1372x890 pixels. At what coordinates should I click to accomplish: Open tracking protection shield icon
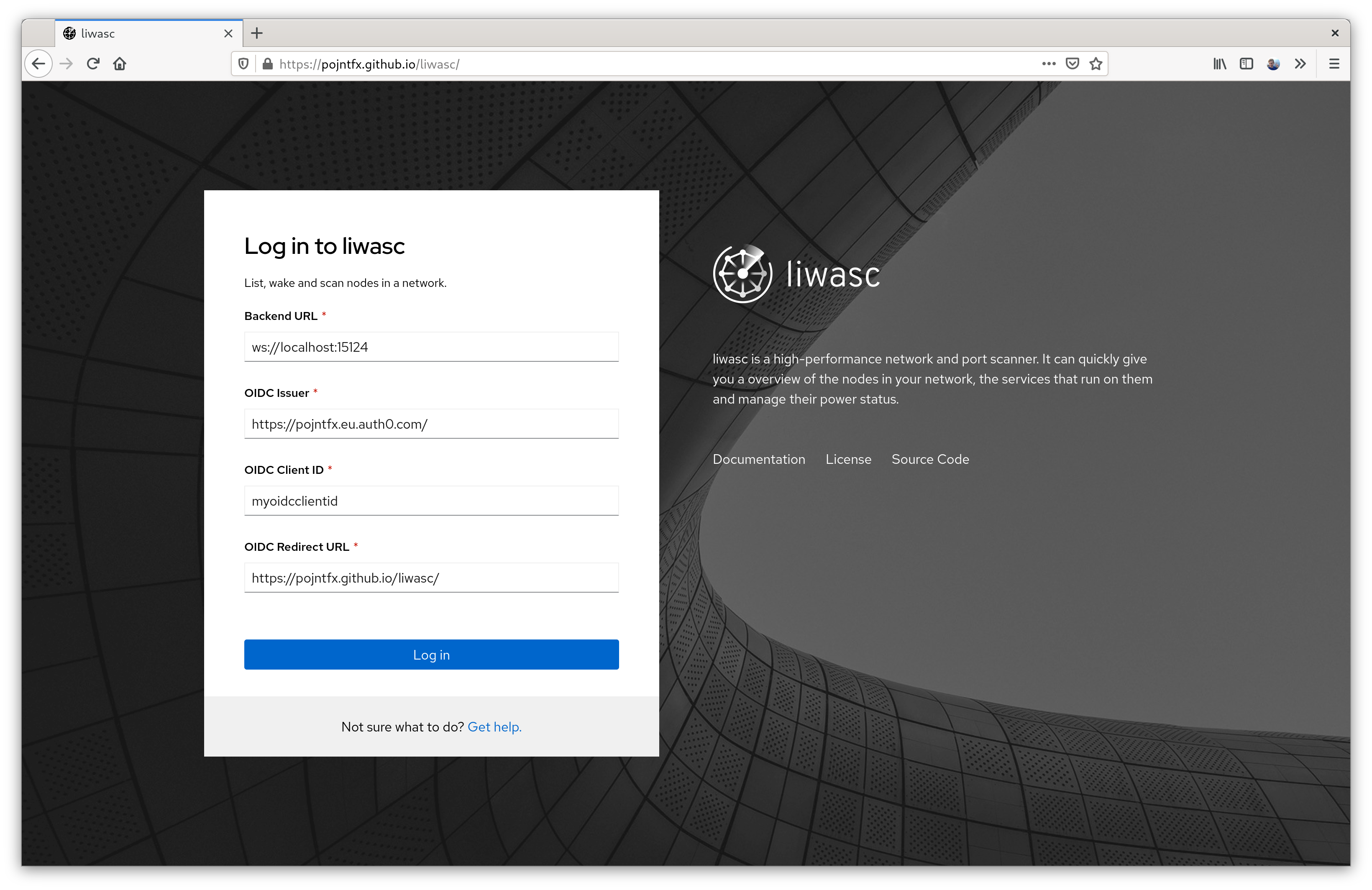(243, 64)
